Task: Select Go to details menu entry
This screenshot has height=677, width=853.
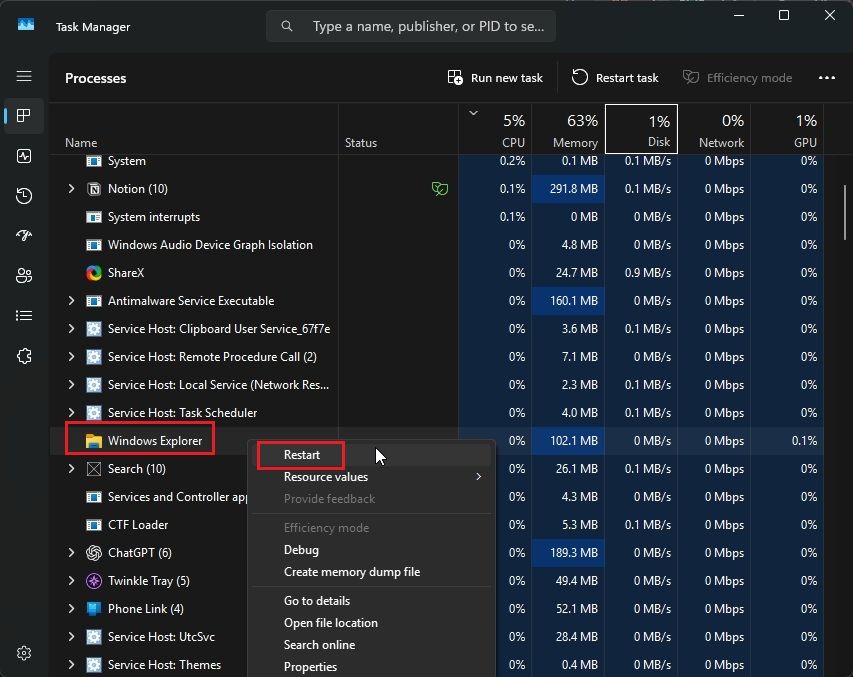Action: pyautogui.click(x=372, y=601)
